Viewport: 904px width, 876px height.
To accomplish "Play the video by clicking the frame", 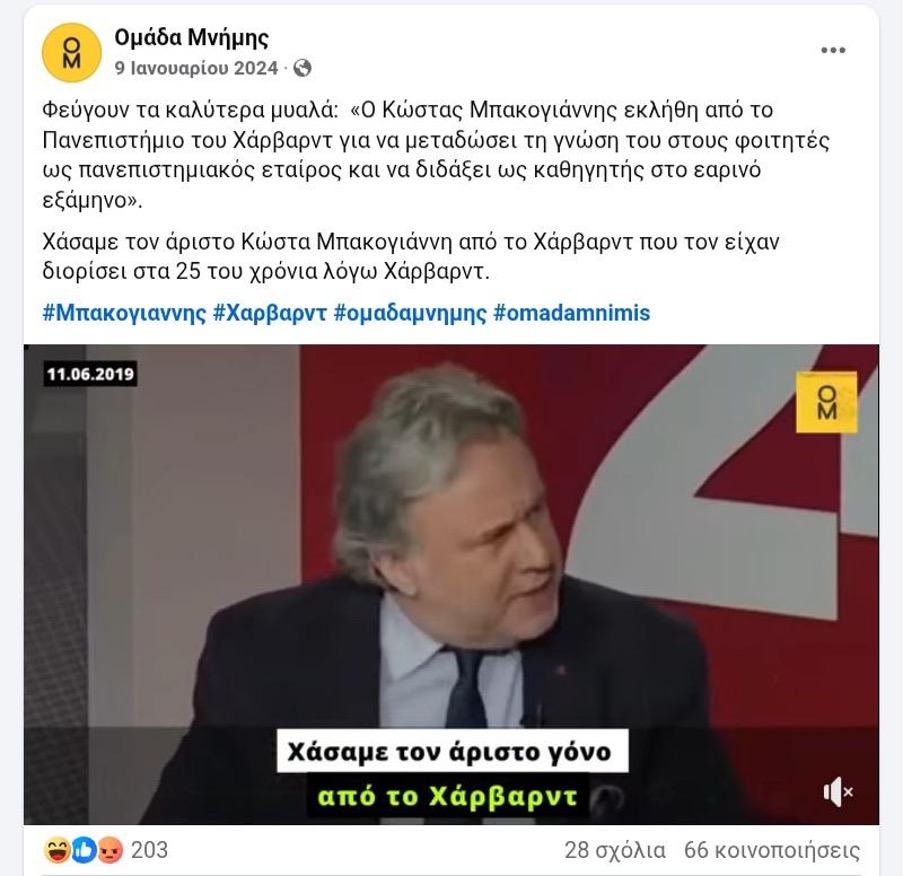I will click(x=451, y=584).
